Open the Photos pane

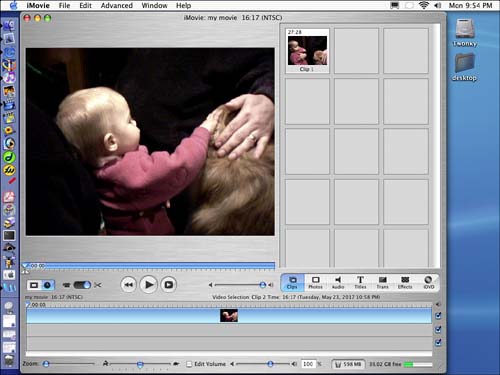point(315,282)
